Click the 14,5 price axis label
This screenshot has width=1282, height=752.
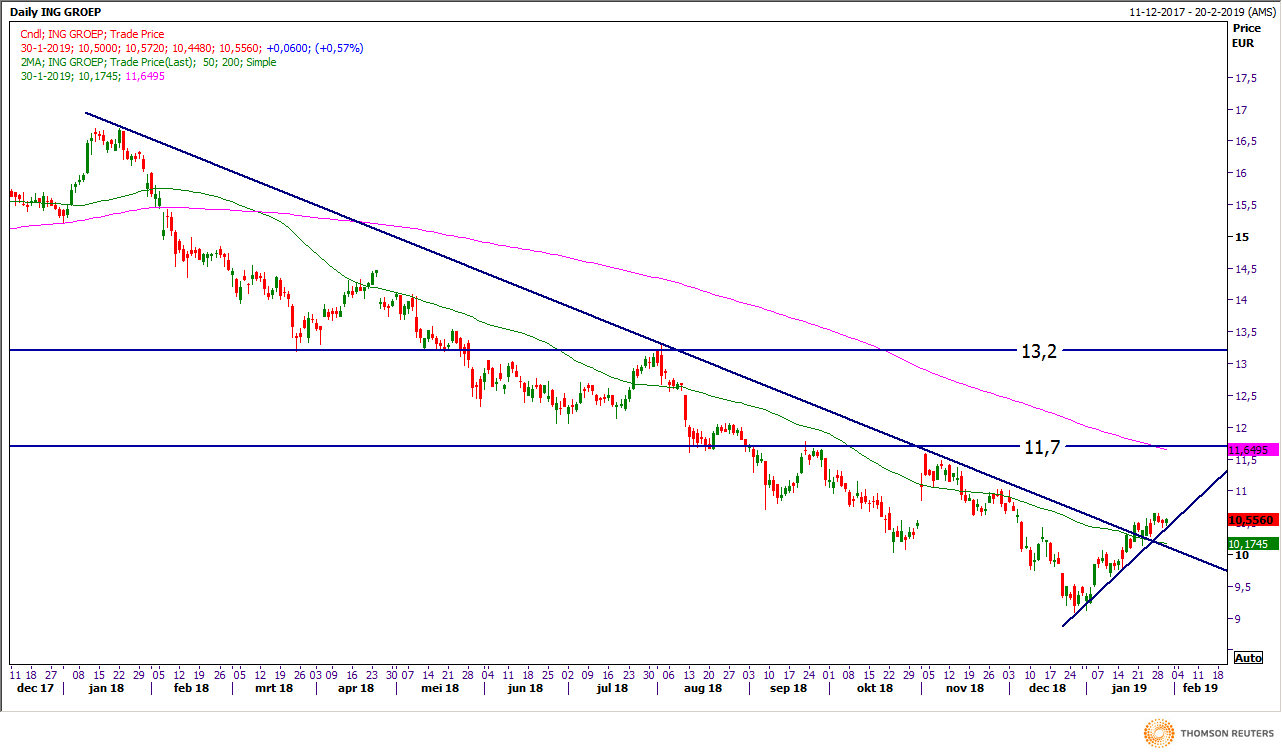[1245, 270]
